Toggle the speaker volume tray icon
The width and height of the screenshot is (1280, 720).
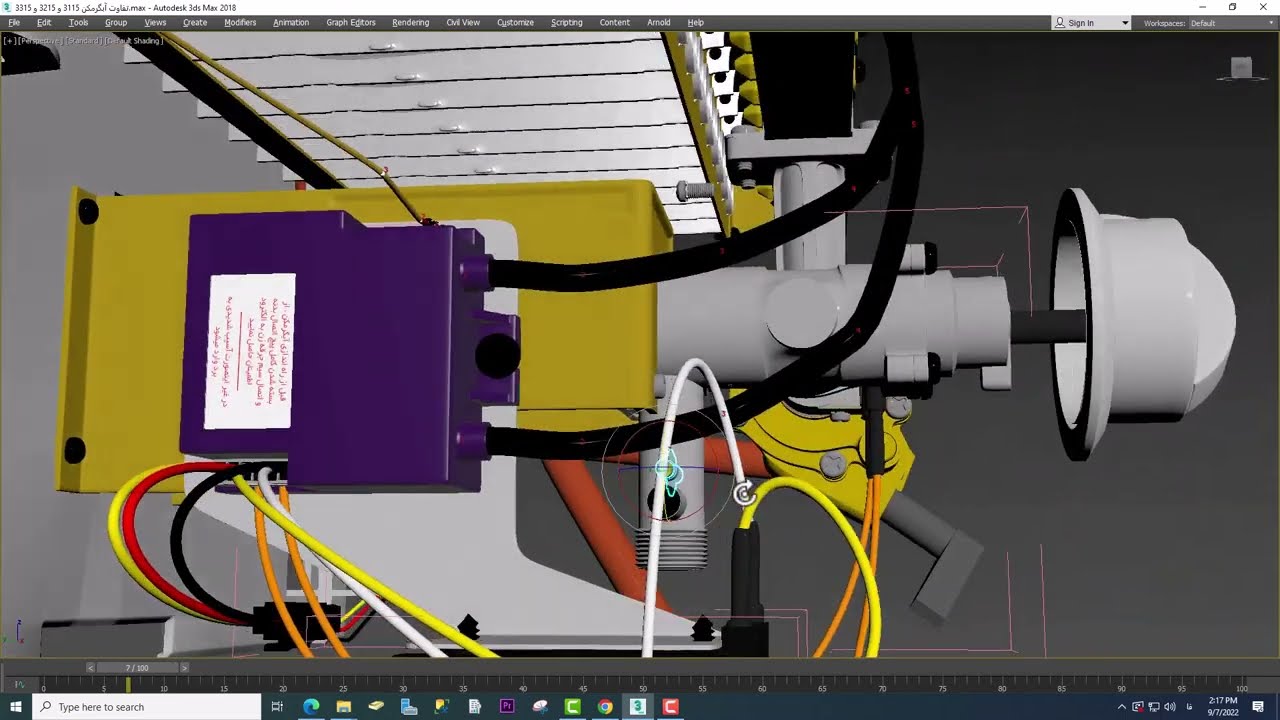1170,707
